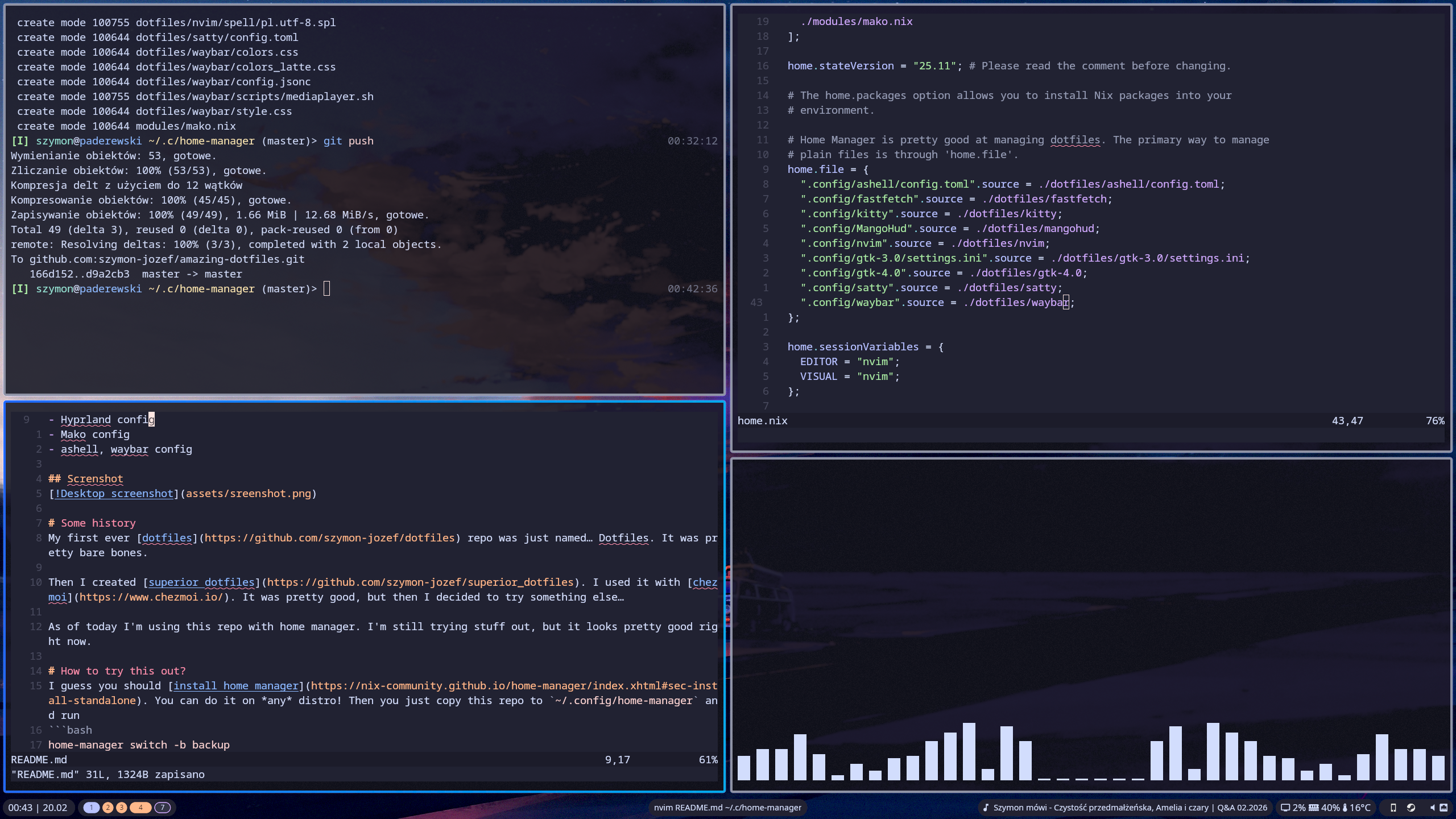Click the '76%' scroll position in home.nix status
This screenshot has height=819, width=1456.
click(1435, 420)
